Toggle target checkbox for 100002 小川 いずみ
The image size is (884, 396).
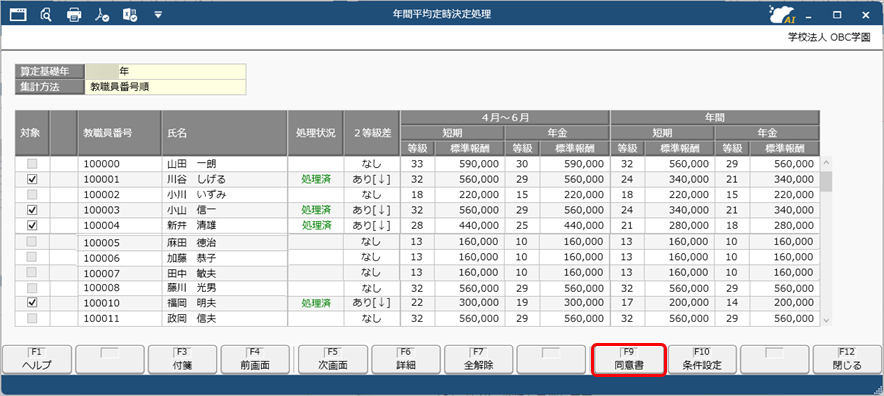click(32, 195)
